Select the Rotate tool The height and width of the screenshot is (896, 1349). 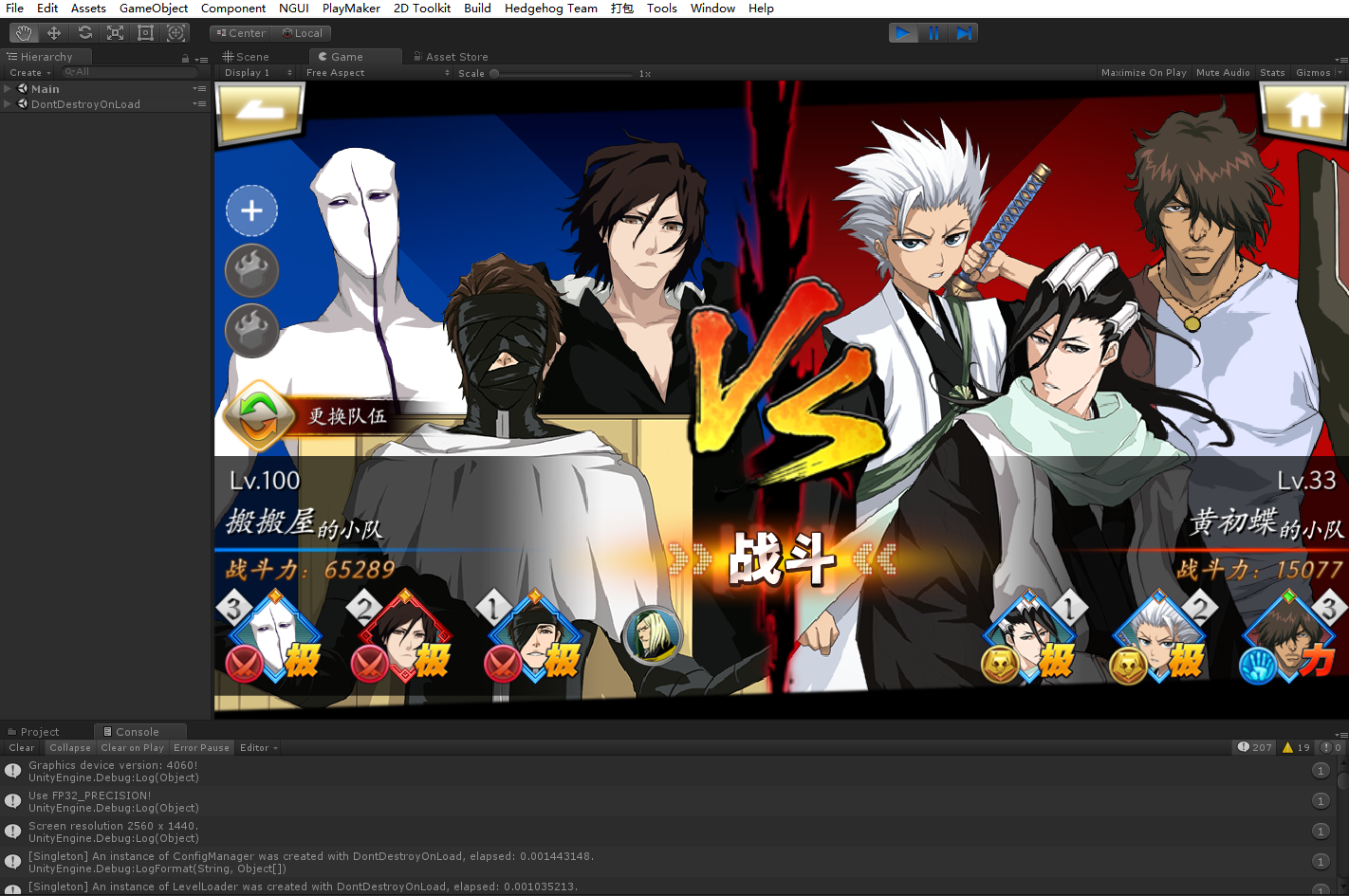[84, 33]
